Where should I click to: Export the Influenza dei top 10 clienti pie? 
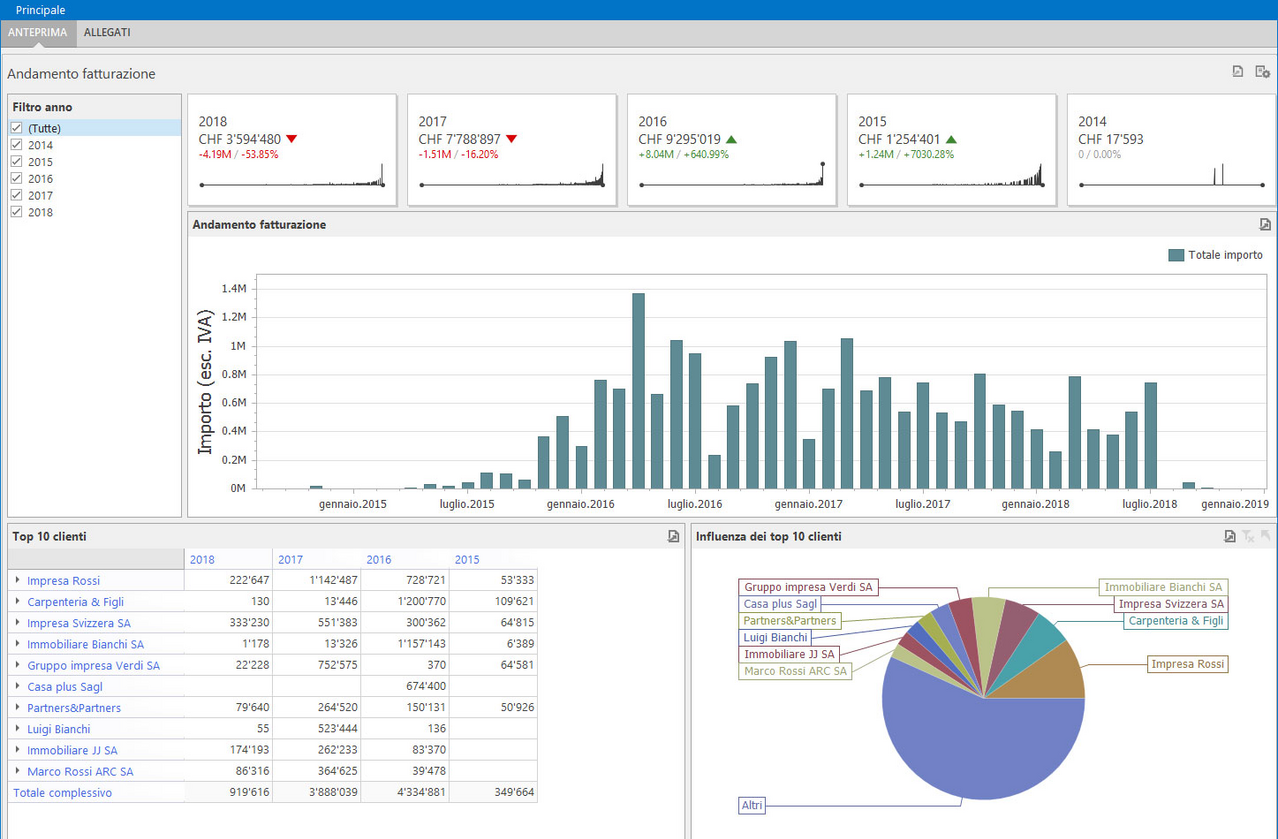(x=1230, y=537)
